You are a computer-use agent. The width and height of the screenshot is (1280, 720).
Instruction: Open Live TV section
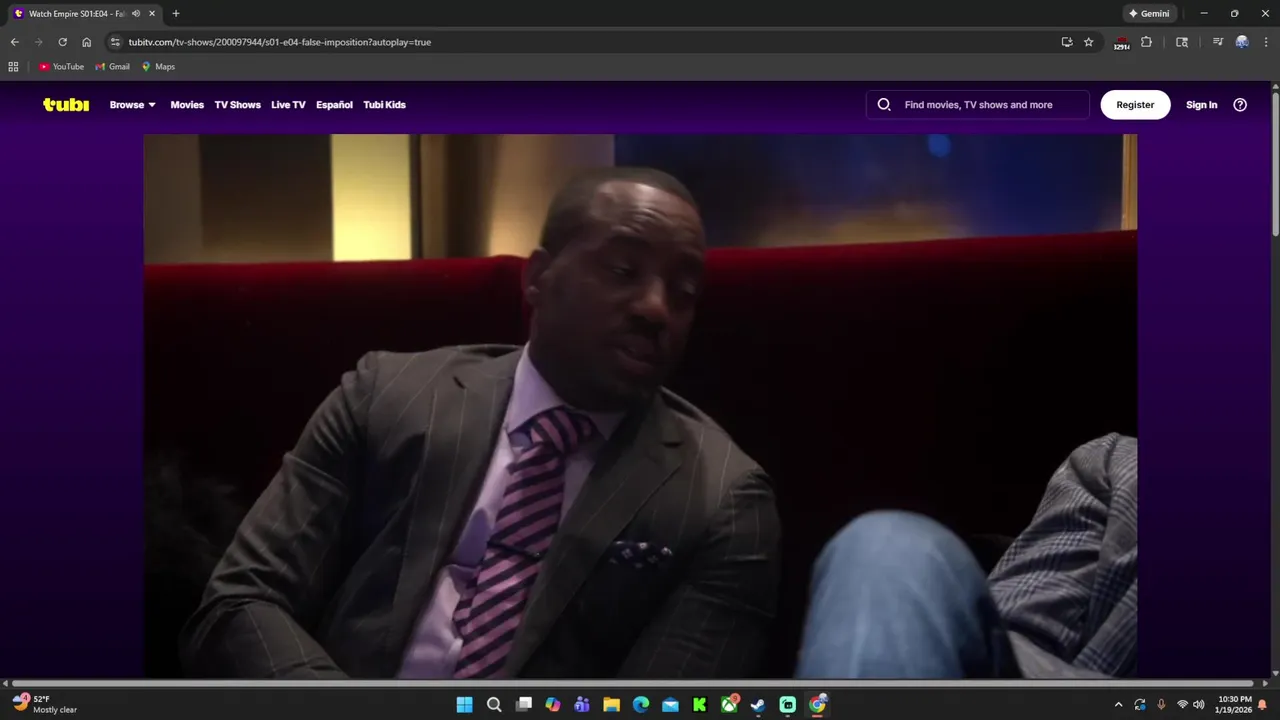tap(288, 104)
